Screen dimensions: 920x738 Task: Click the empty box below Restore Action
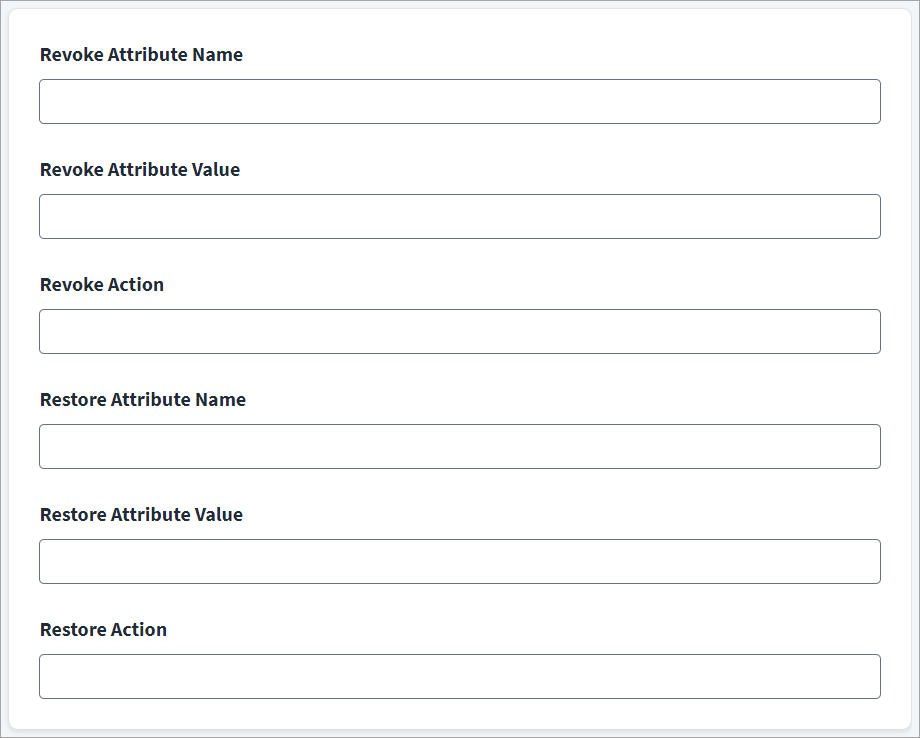(x=460, y=676)
